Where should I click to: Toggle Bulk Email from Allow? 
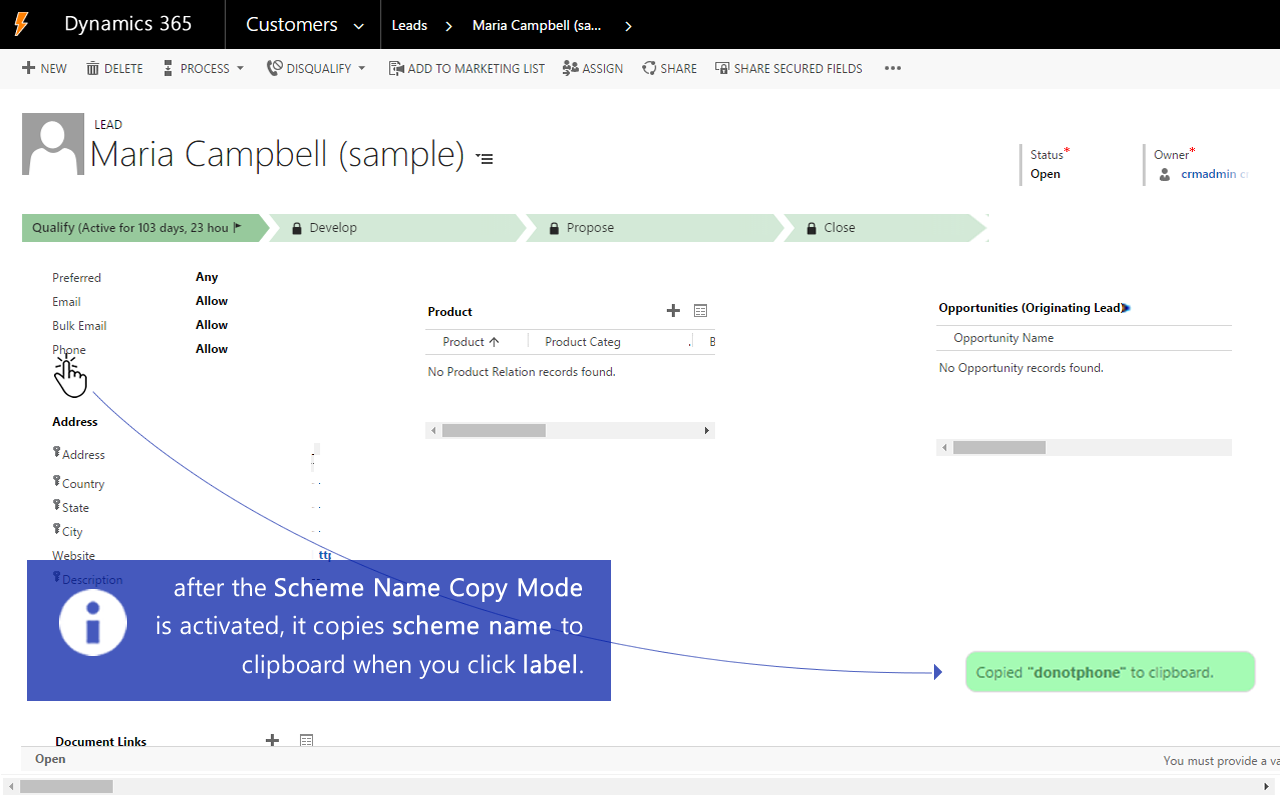coord(212,324)
